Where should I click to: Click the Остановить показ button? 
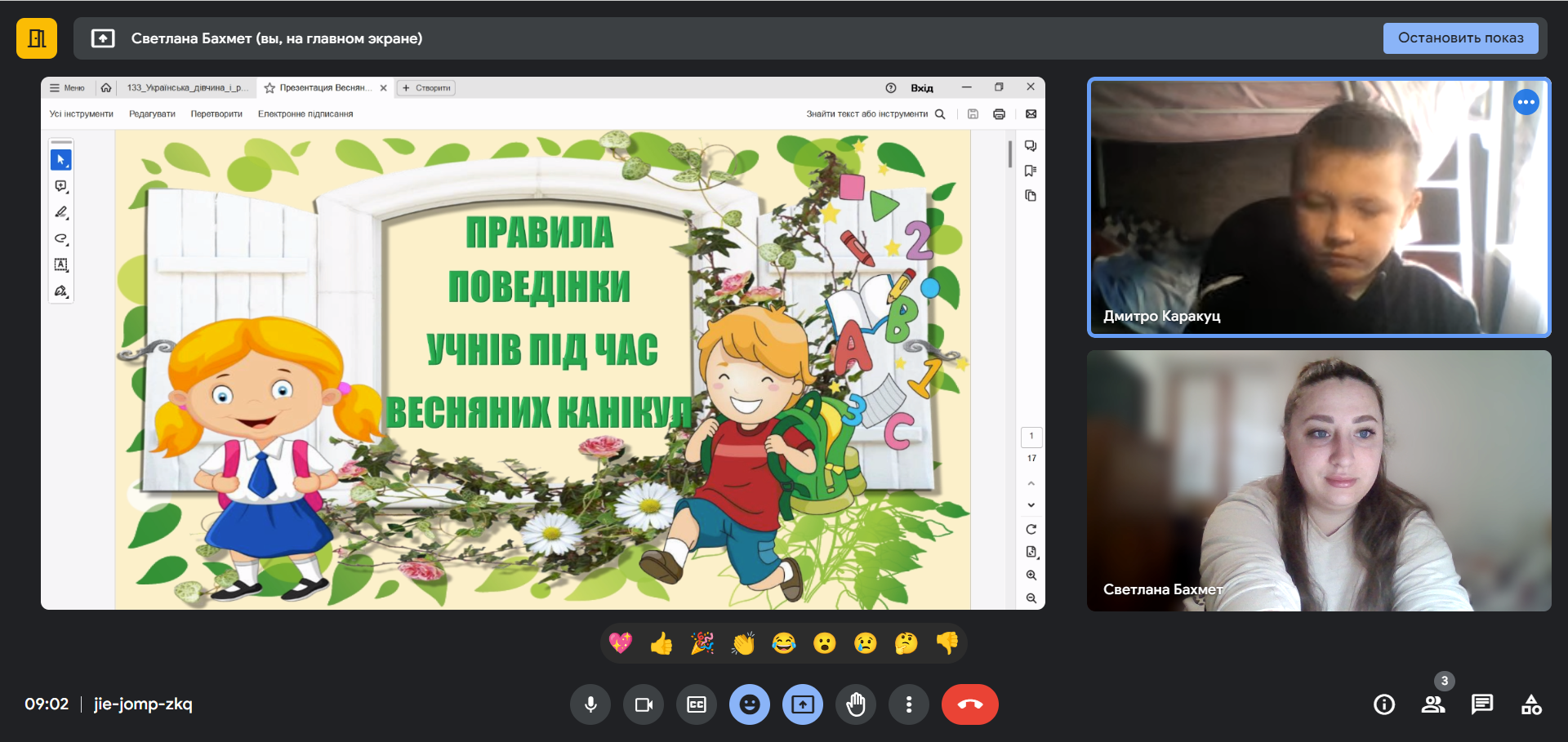point(1460,38)
